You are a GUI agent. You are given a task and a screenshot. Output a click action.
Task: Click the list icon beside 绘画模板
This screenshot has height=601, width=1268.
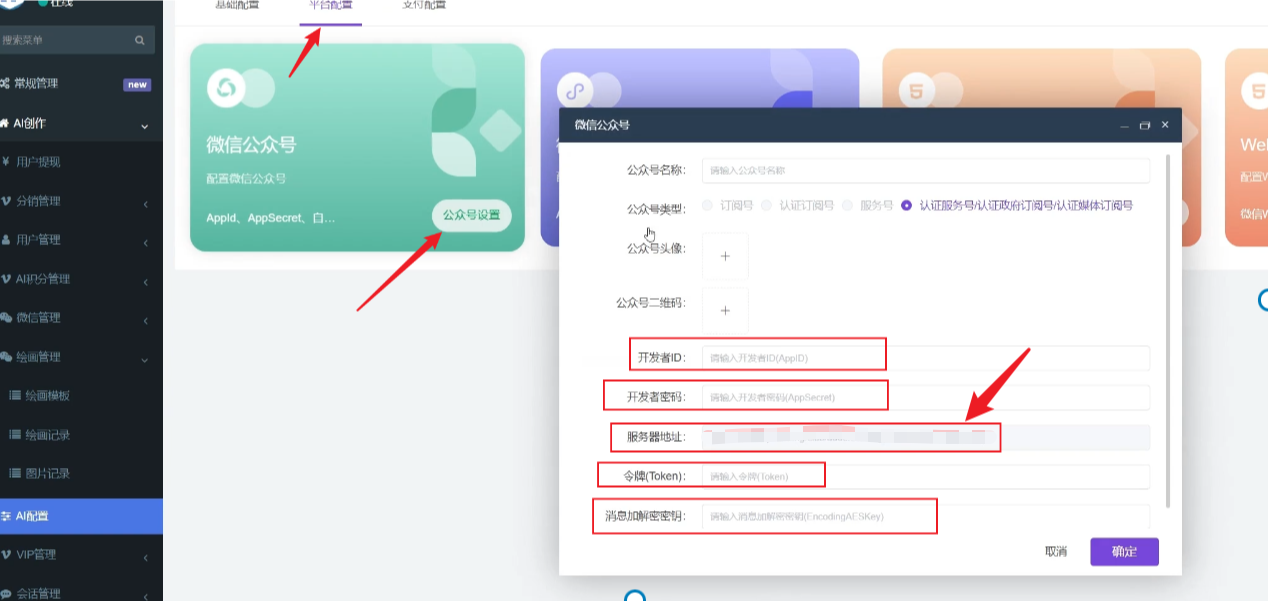click(x=15, y=396)
